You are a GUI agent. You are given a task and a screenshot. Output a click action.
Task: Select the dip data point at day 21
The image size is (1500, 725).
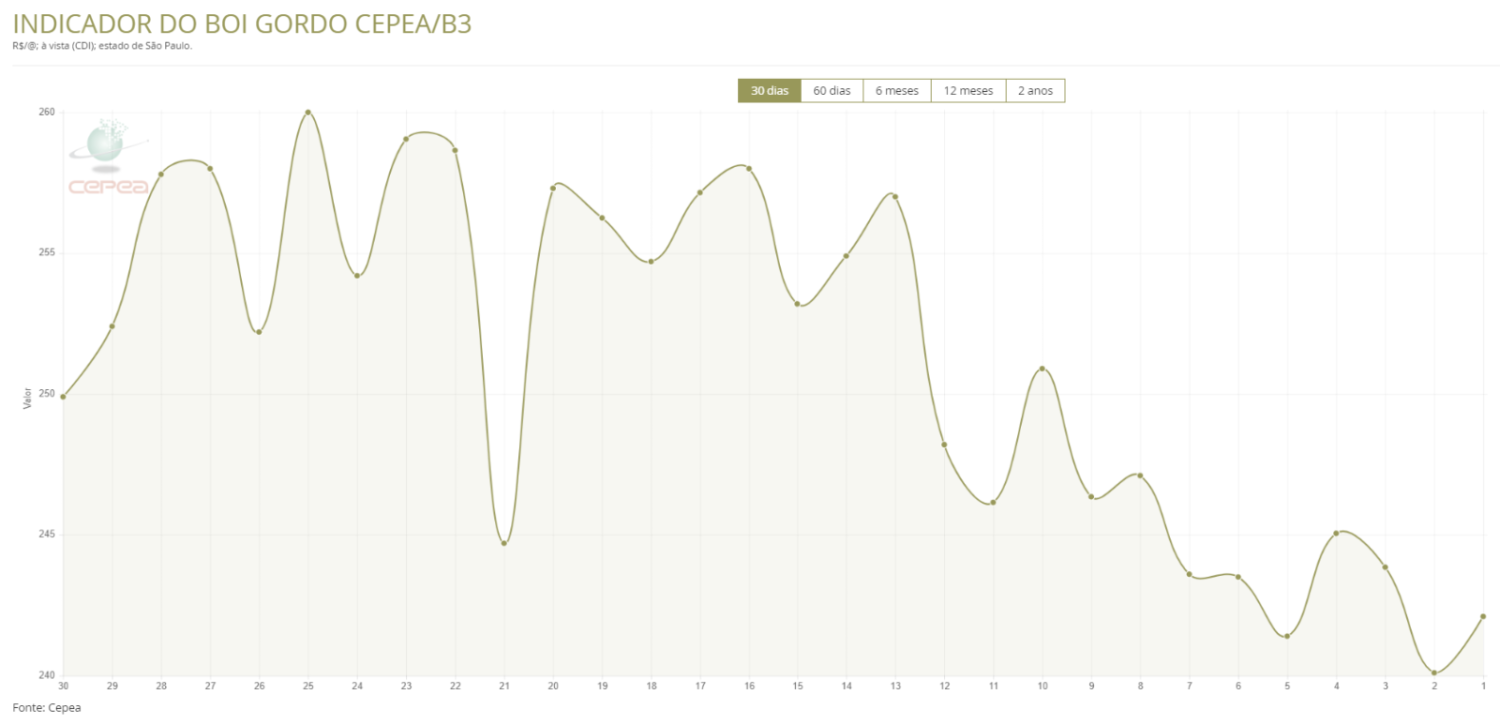[504, 543]
